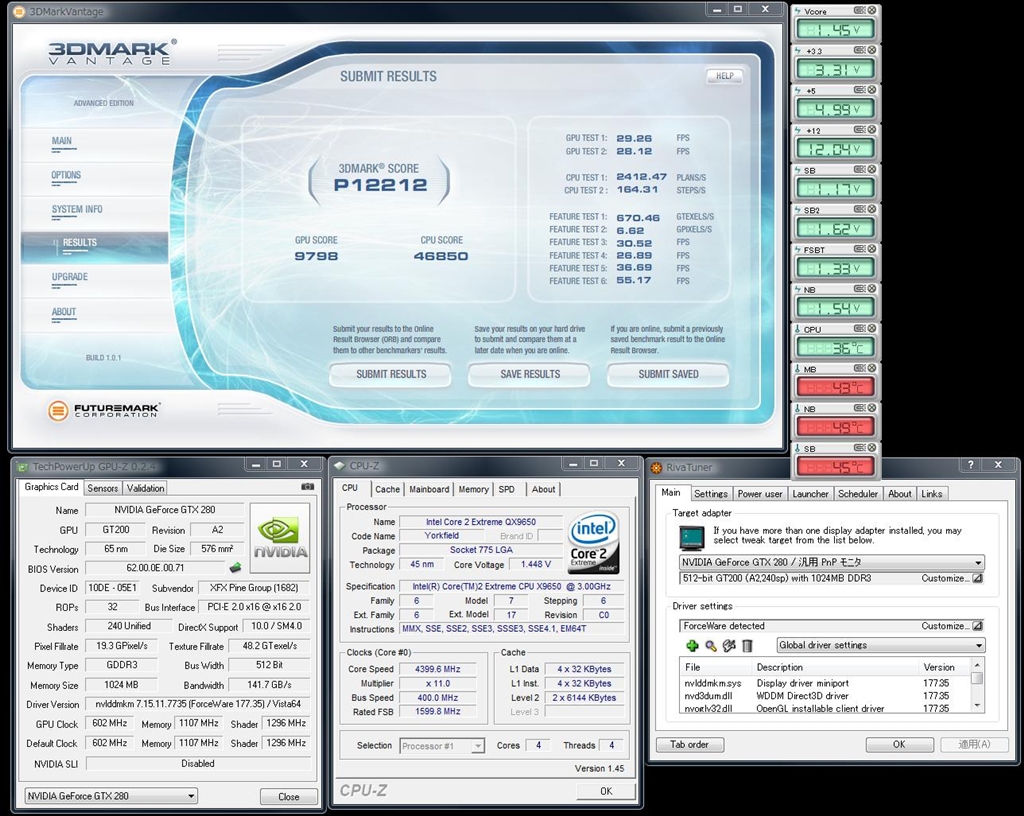Select the nvd3dum.dll row in the driver list
The image size is (1024, 816).
coord(825,696)
